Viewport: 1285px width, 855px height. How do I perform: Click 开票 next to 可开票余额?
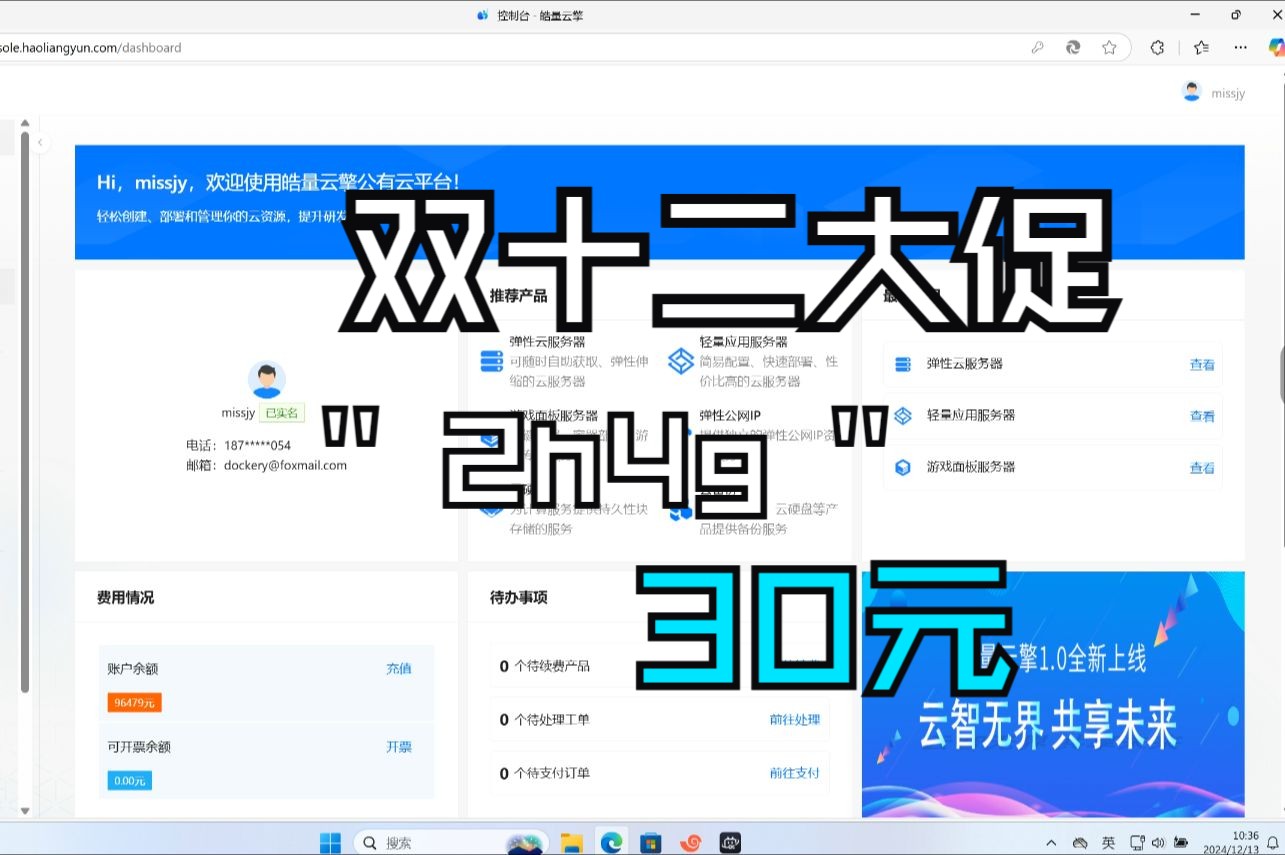(x=399, y=746)
